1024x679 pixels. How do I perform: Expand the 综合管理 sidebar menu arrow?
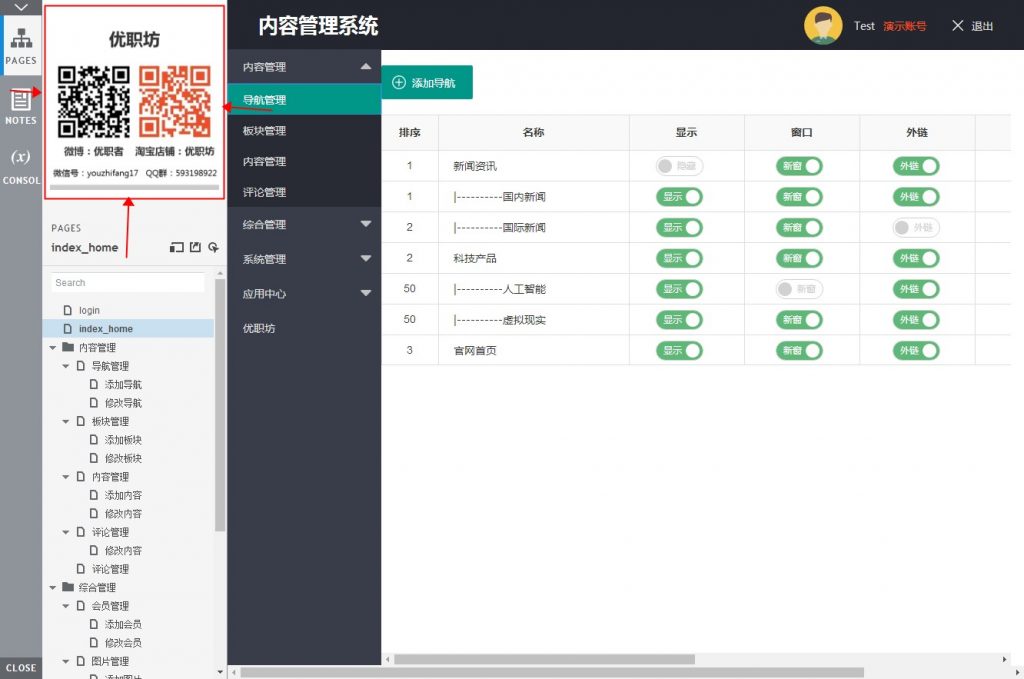click(x=365, y=224)
